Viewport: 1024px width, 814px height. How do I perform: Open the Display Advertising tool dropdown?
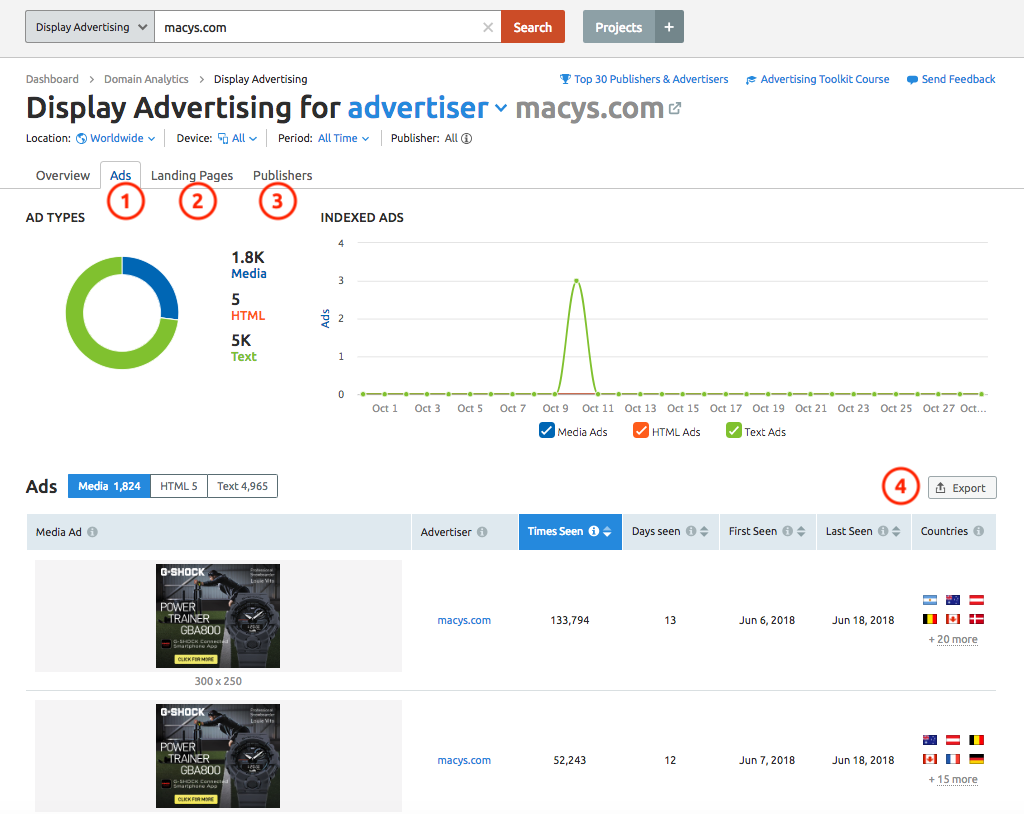coord(89,27)
